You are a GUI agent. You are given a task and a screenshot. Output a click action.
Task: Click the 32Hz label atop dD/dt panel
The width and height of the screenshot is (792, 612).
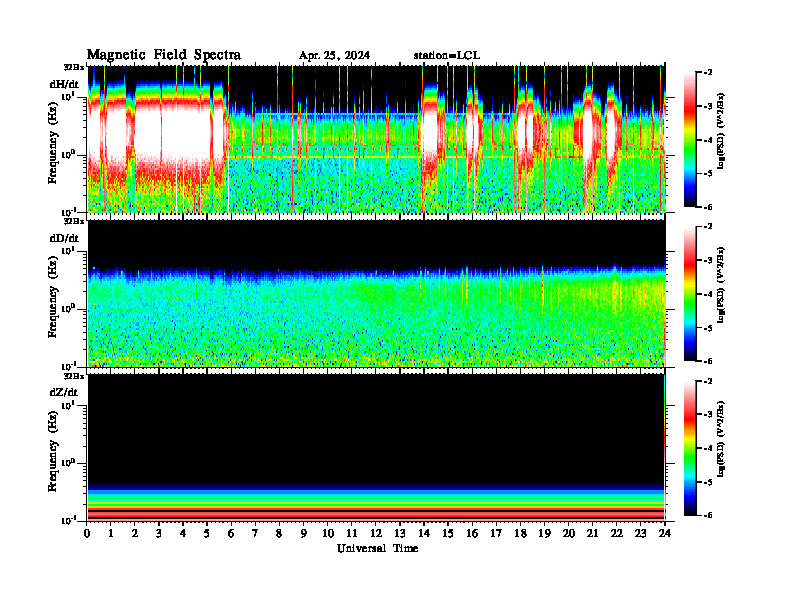74,221
